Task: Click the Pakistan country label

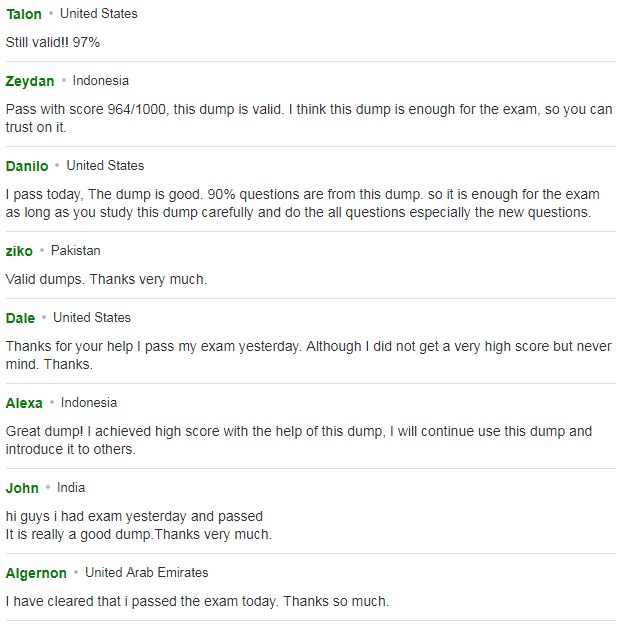Action: 76,251
